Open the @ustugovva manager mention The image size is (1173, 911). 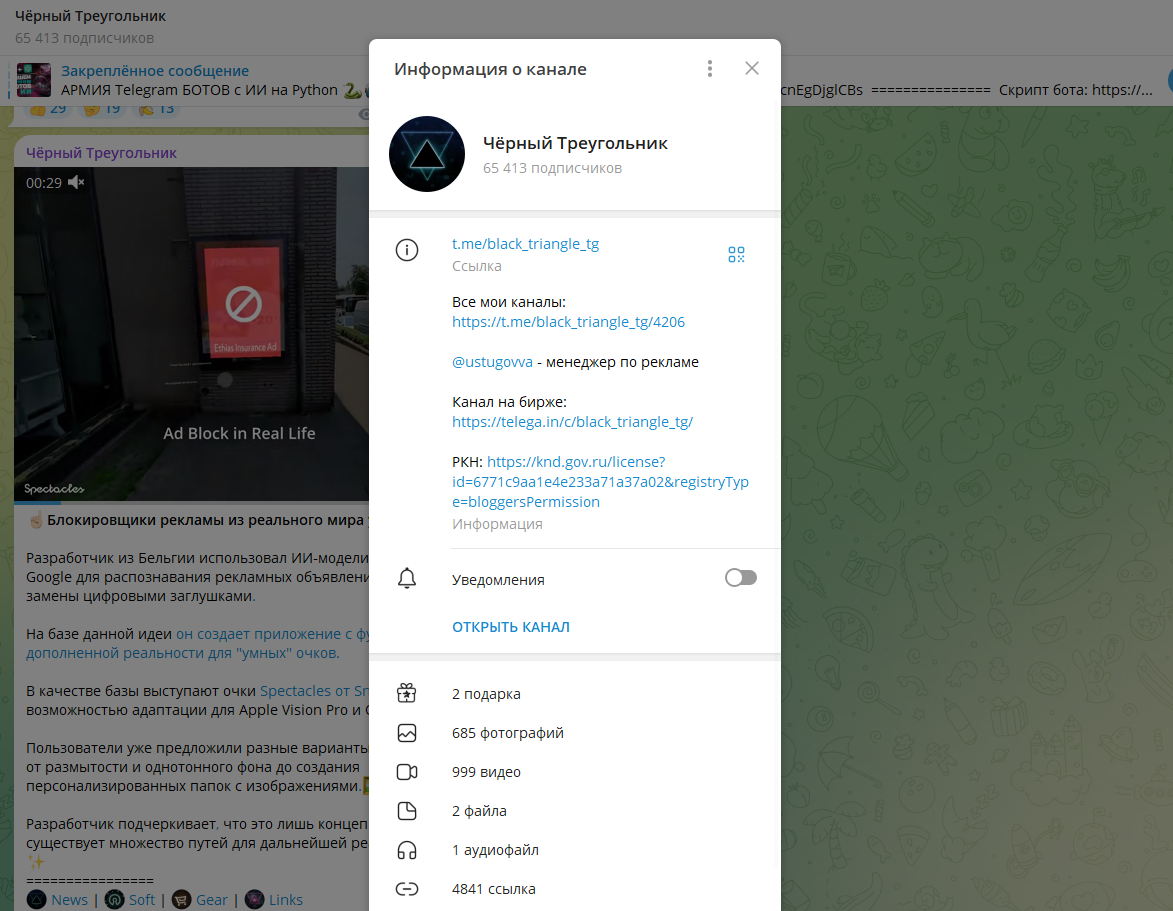tap(492, 362)
